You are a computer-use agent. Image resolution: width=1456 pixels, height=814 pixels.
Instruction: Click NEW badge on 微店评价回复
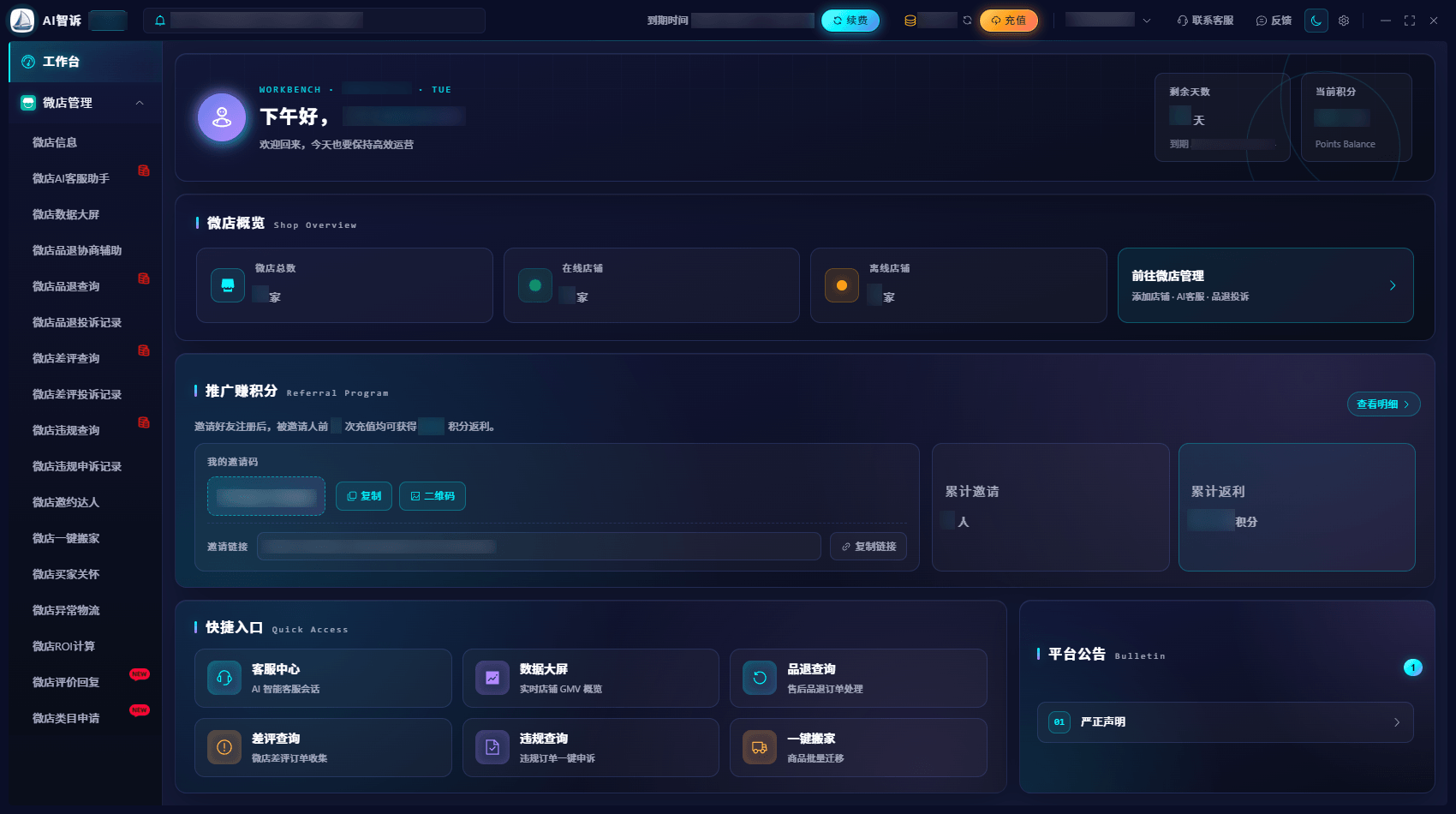(x=140, y=674)
